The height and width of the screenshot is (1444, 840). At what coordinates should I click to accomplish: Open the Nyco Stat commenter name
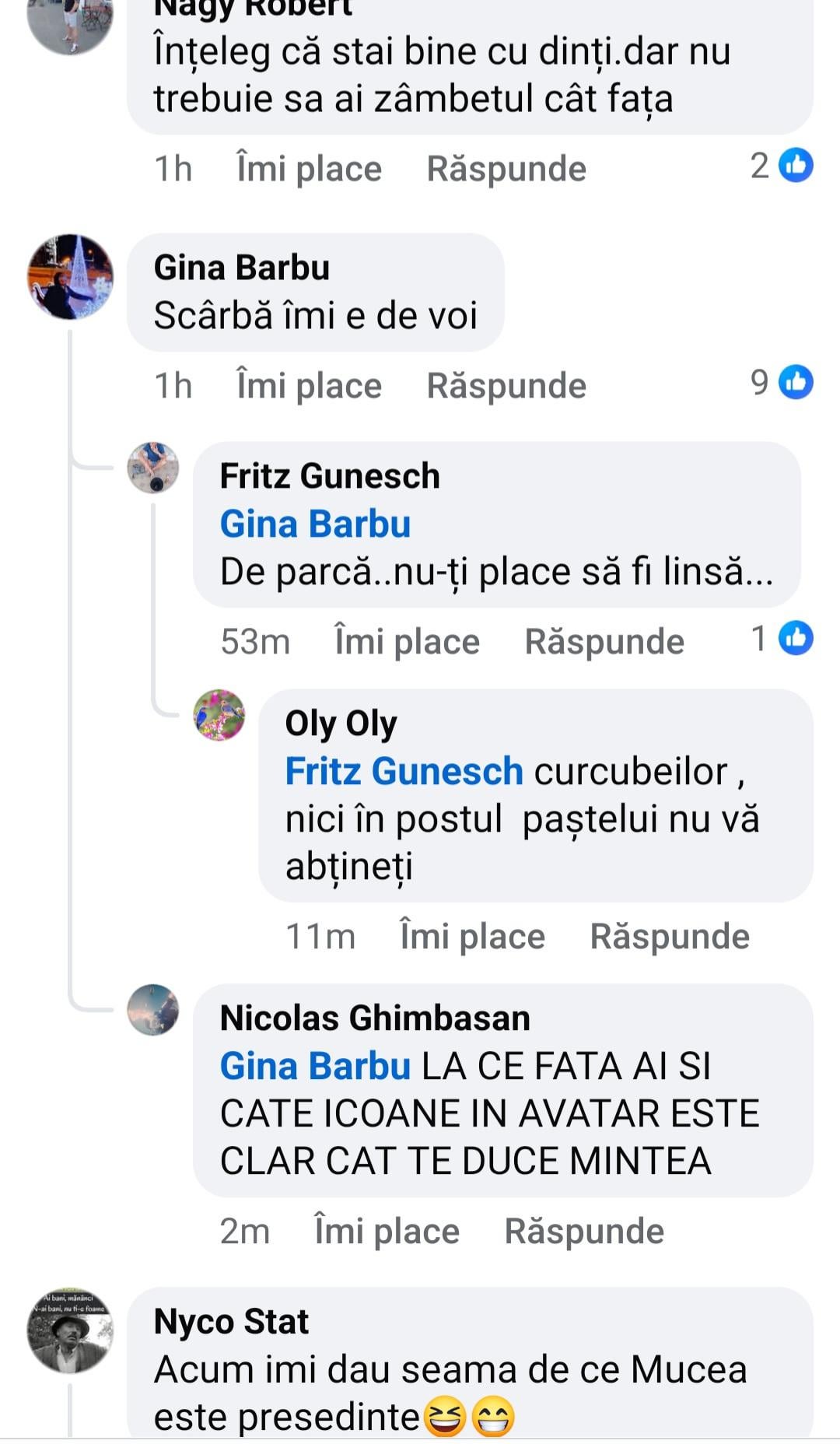(x=231, y=1321)
